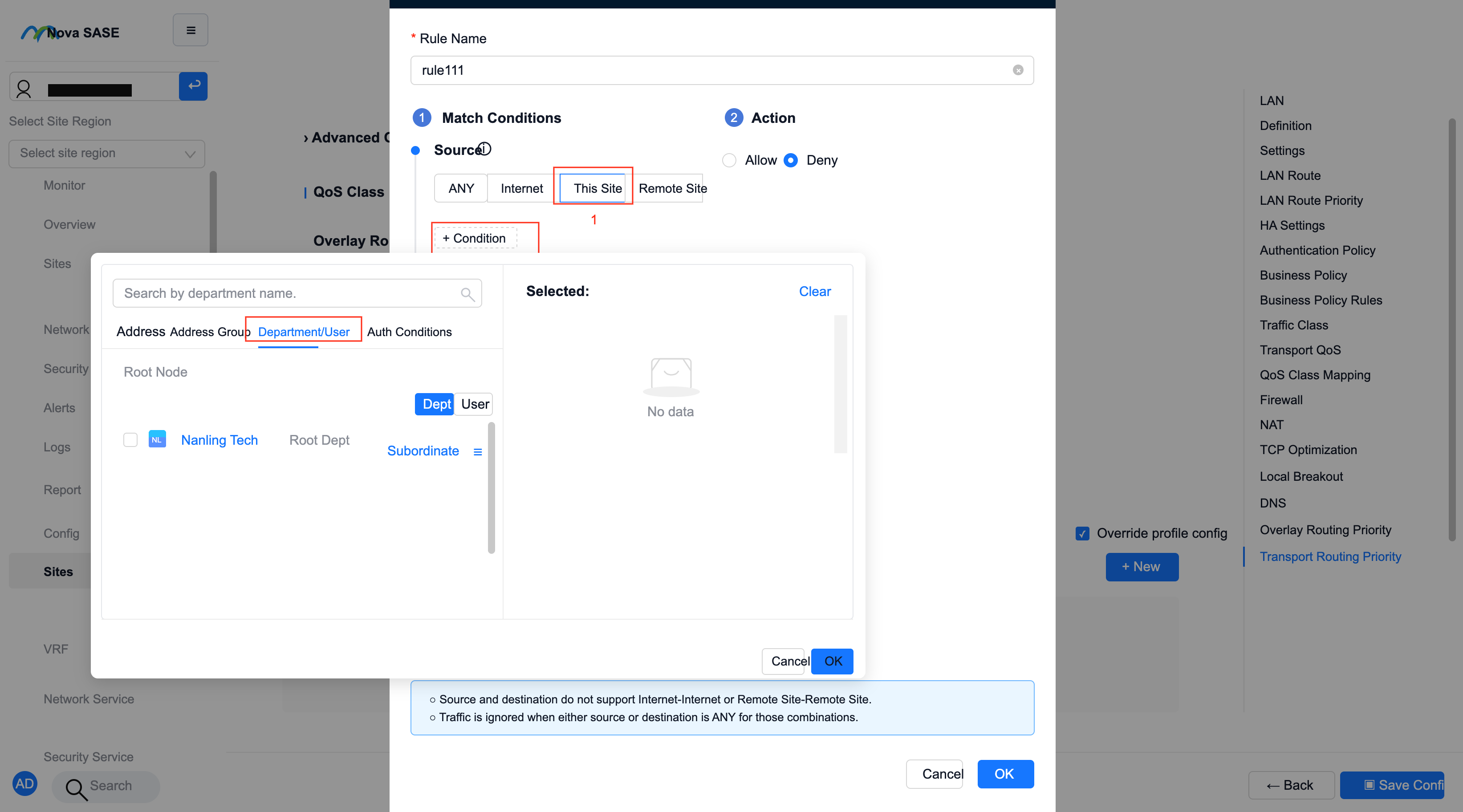Viewport: 1463px width, 812px height.
Task: Click Cancel in the department picker dialog
Action: coord(784,662)
